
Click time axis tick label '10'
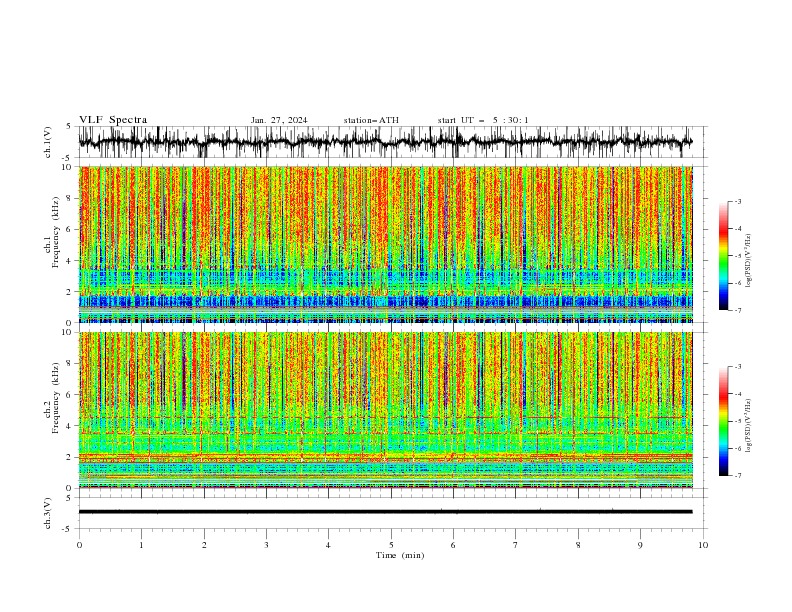pyautogui.click(x=703, y=545)
